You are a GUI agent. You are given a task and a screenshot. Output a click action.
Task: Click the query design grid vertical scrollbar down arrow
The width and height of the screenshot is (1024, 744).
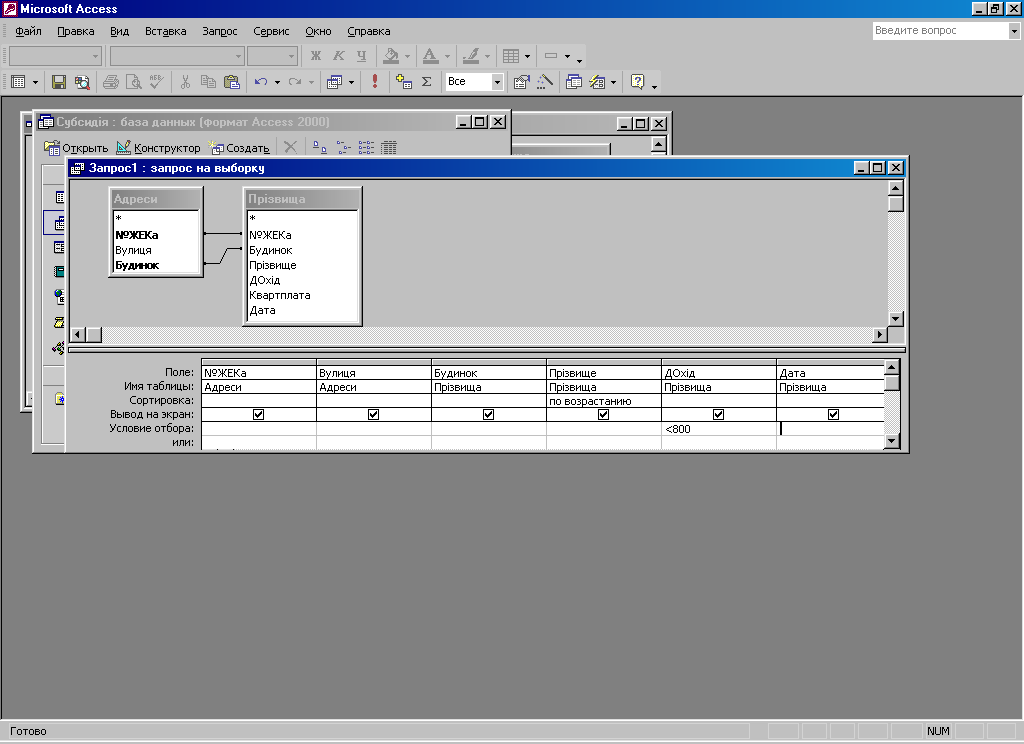pyautogui.click(x=892, y=441)
